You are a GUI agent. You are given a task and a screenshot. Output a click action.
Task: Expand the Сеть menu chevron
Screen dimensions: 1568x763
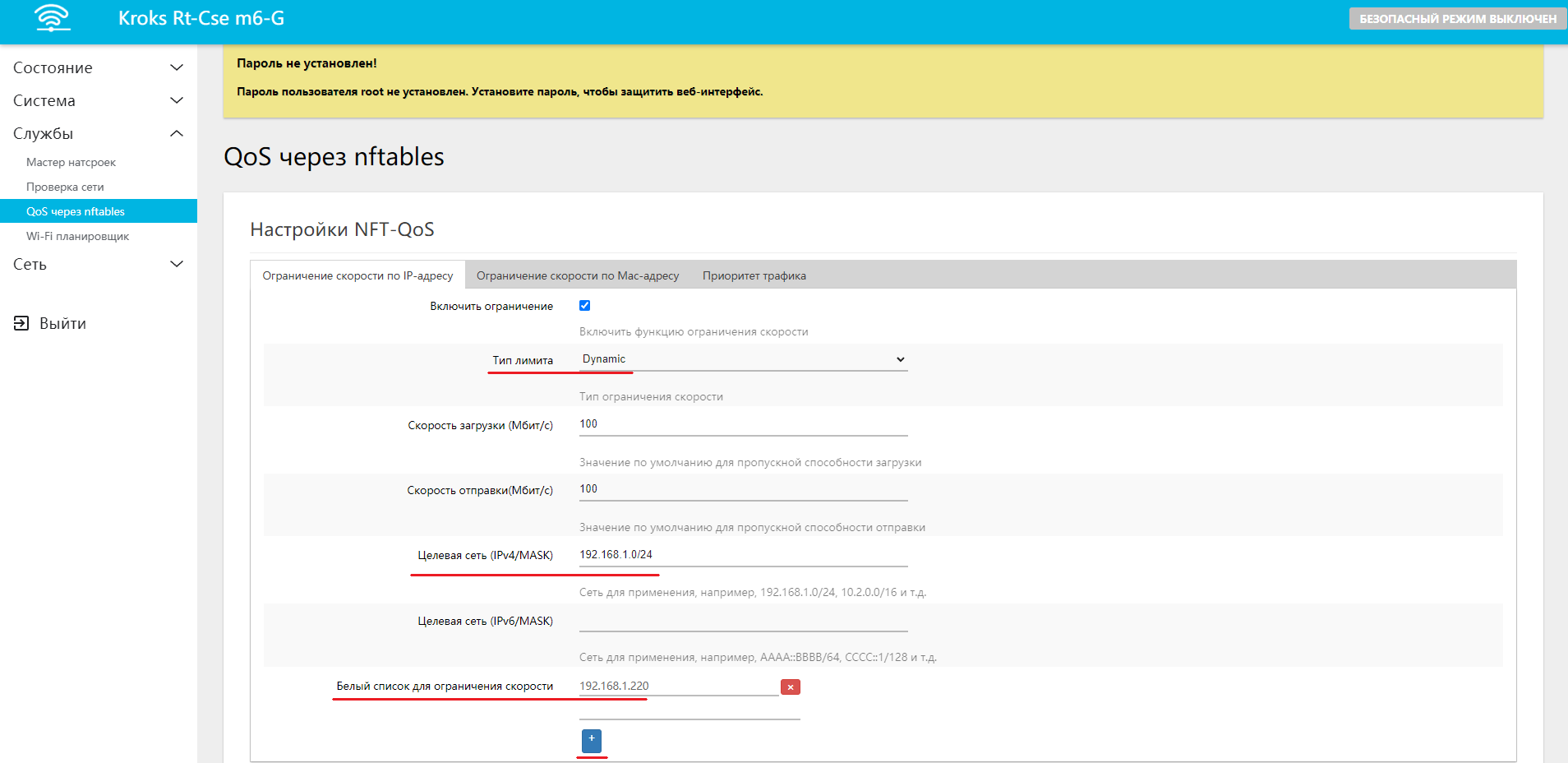point(176,264)
